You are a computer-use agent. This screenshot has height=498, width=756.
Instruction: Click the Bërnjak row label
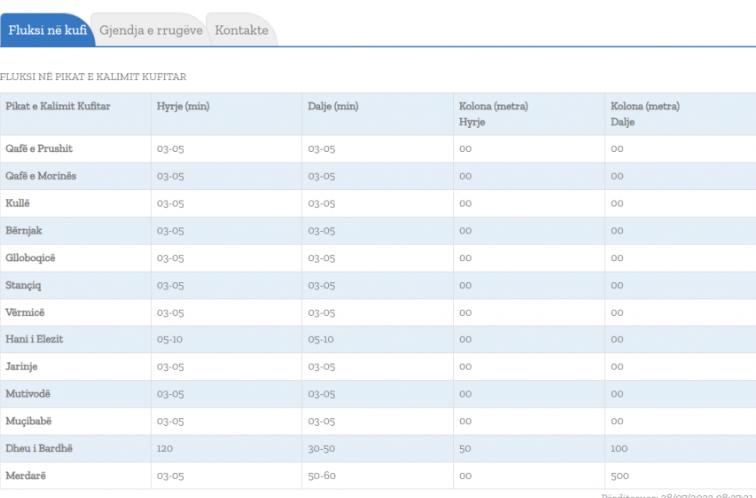[x=24, y=231]
